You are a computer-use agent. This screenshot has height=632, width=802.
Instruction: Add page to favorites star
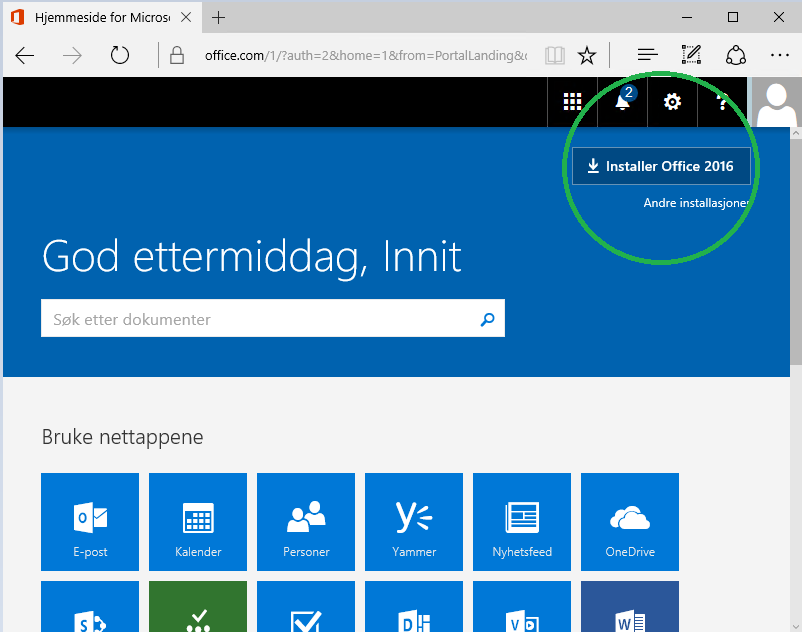(x=587, y=55)
